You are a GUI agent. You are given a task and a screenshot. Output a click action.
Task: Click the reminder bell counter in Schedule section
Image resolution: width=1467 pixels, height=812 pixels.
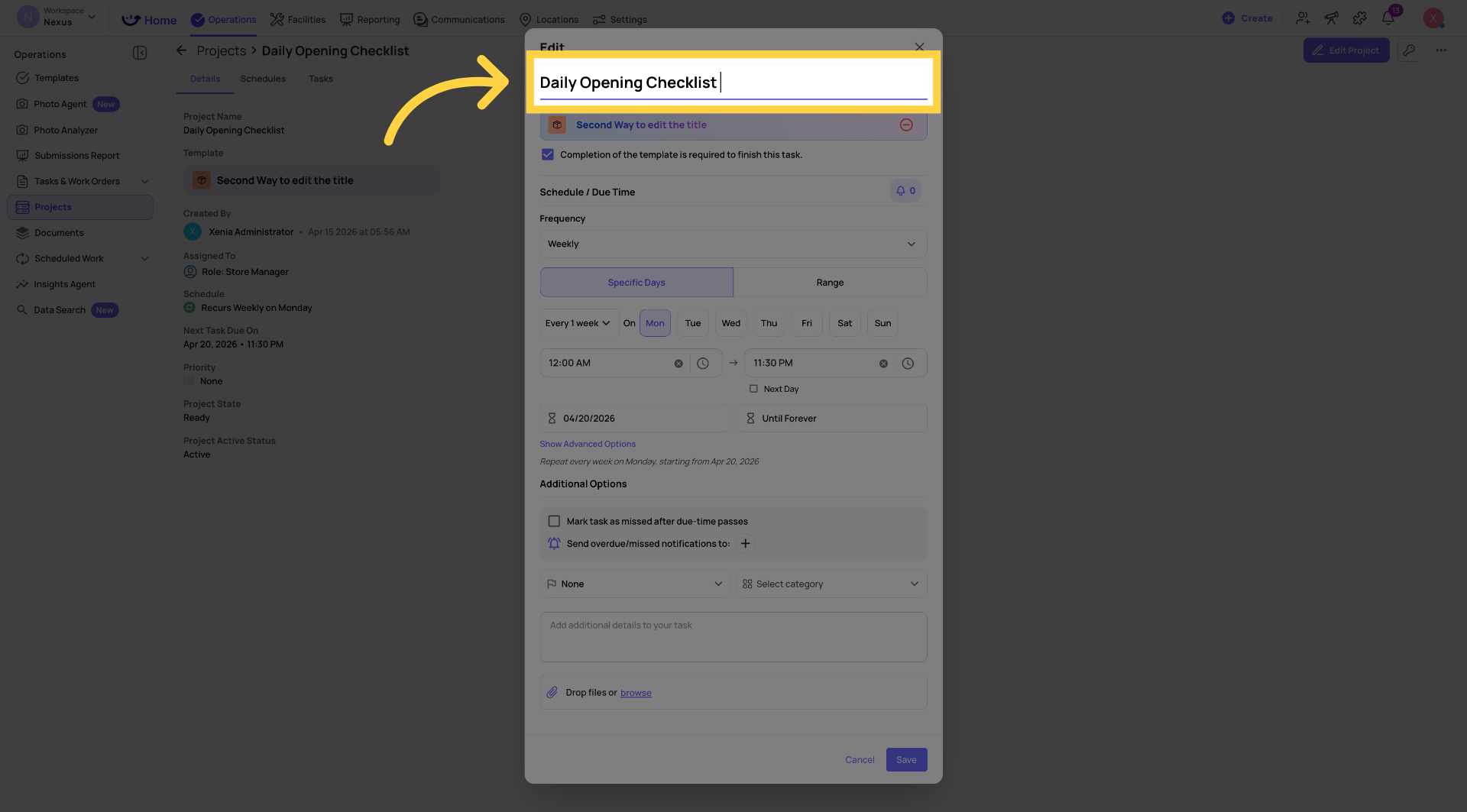(905, 191)
